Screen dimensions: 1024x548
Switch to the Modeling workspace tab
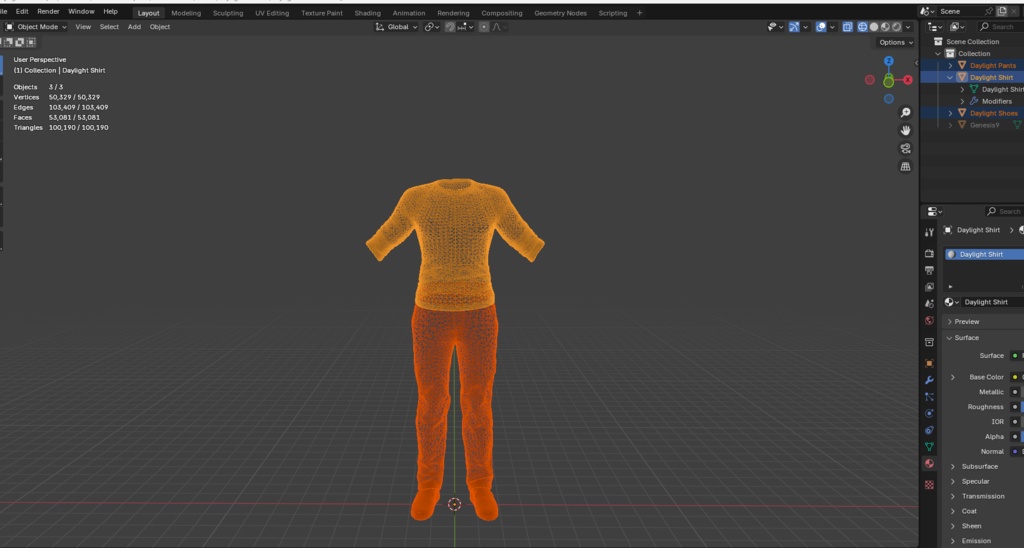pos(186,13)
